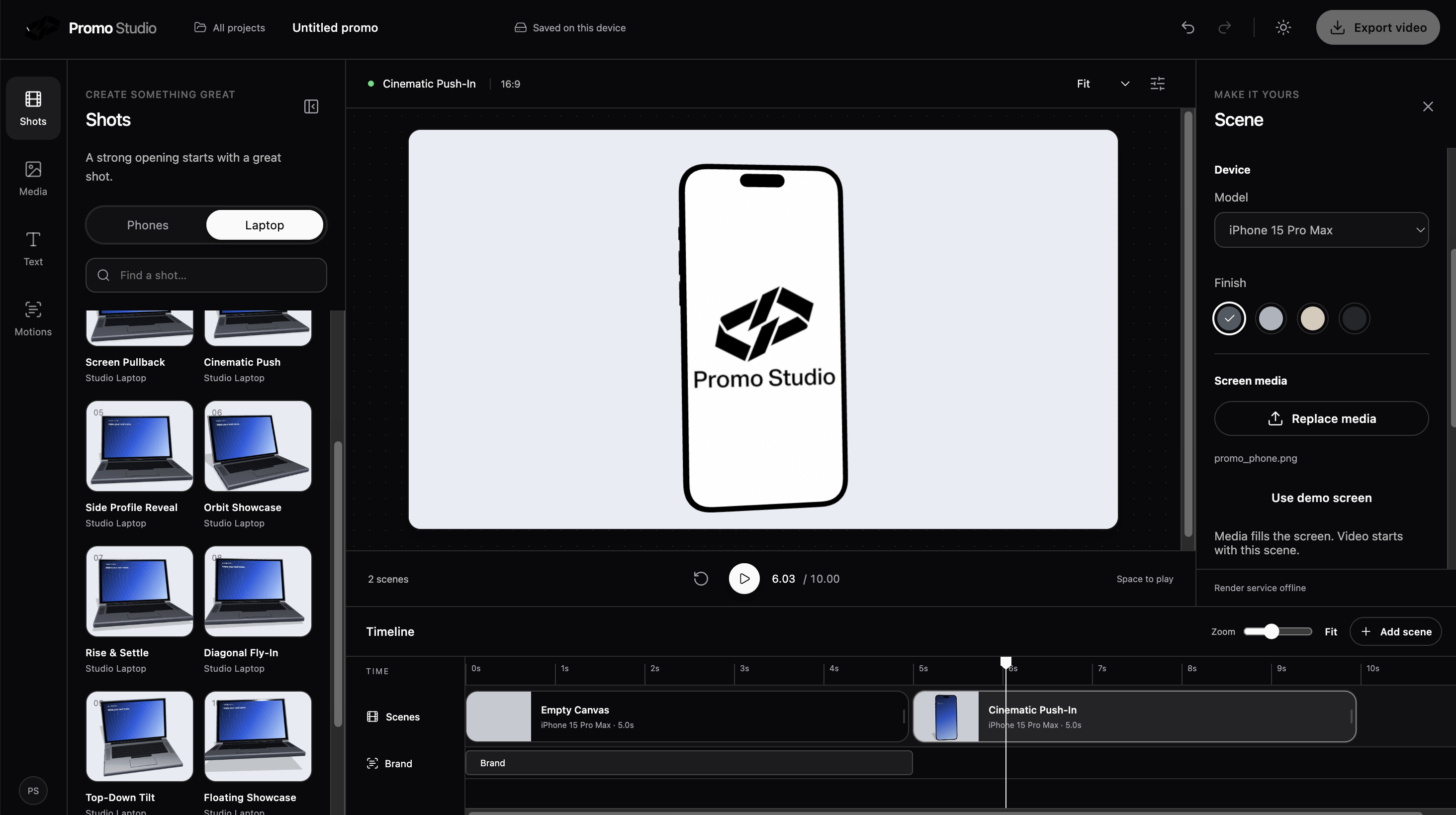
Task: Switch to the Laptop tab
Action: coord(265,225)
